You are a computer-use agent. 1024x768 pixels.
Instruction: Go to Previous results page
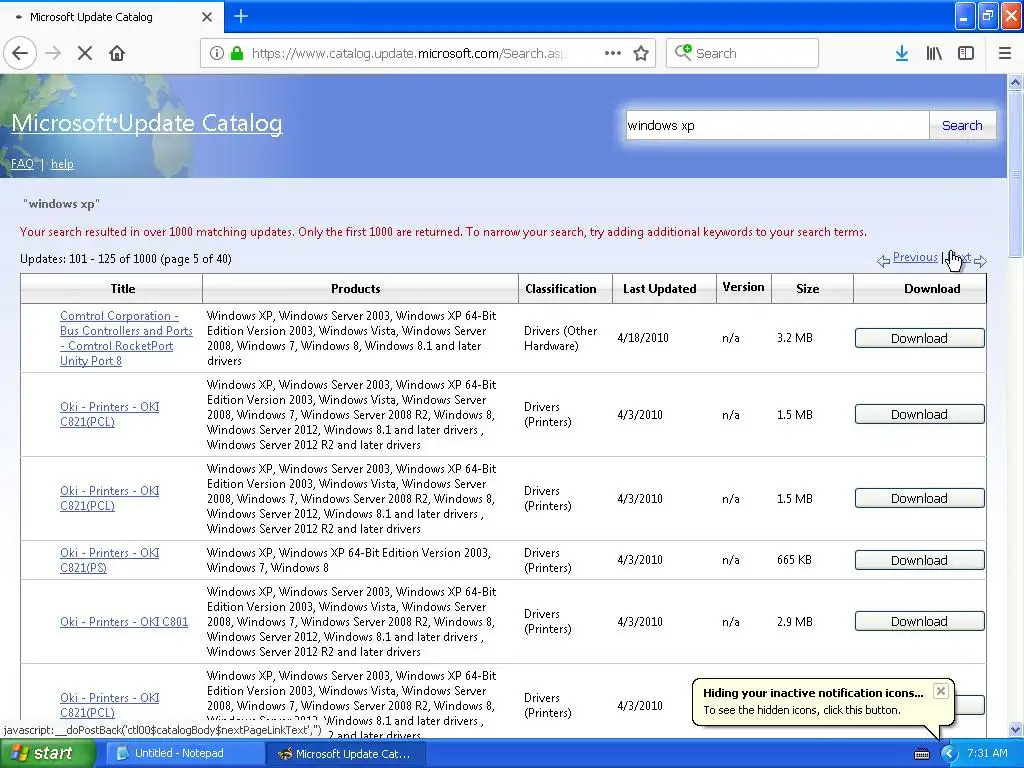click(x=915, y=257)
